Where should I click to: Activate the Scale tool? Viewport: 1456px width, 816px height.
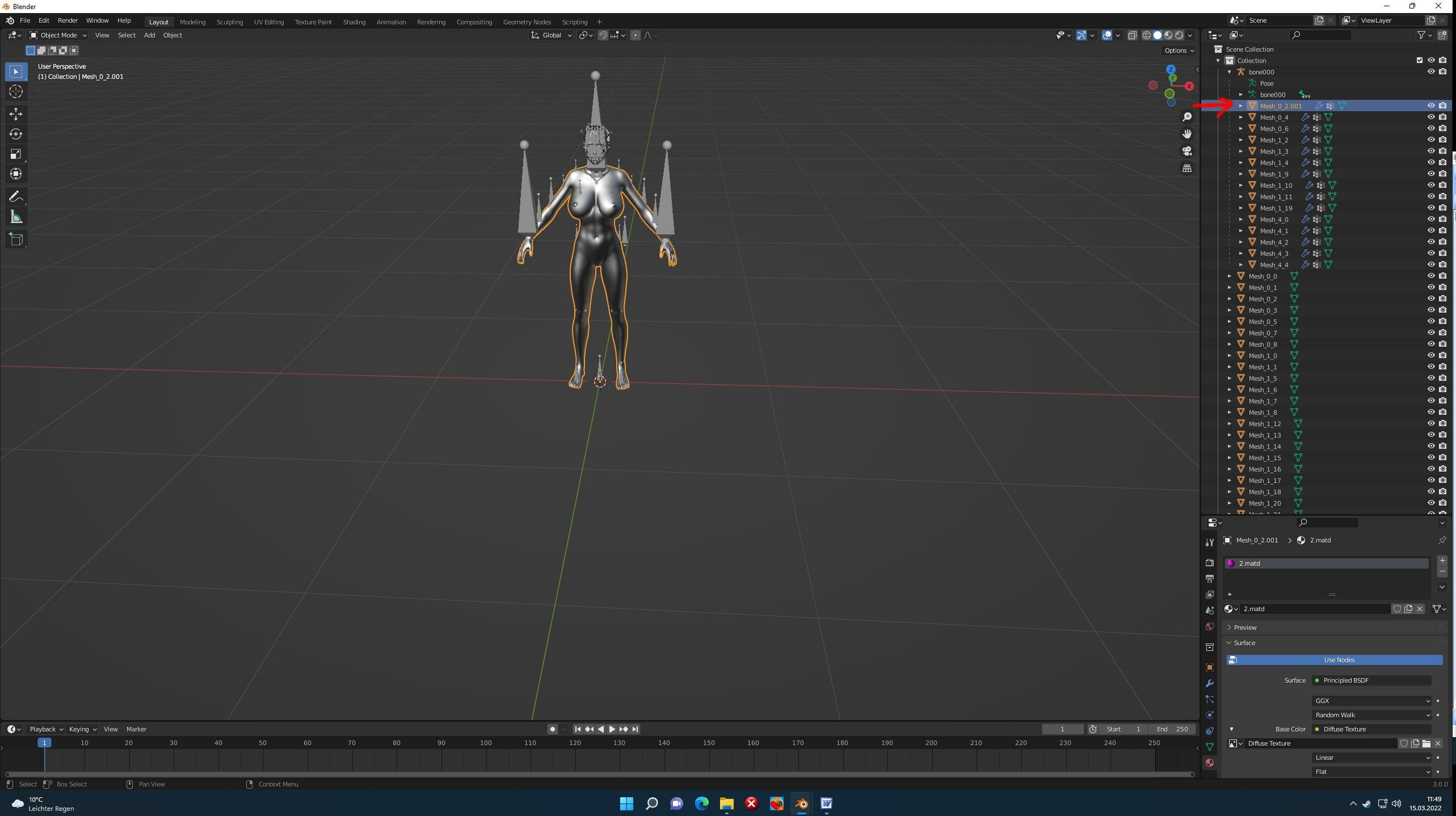[x=16, y=154]
